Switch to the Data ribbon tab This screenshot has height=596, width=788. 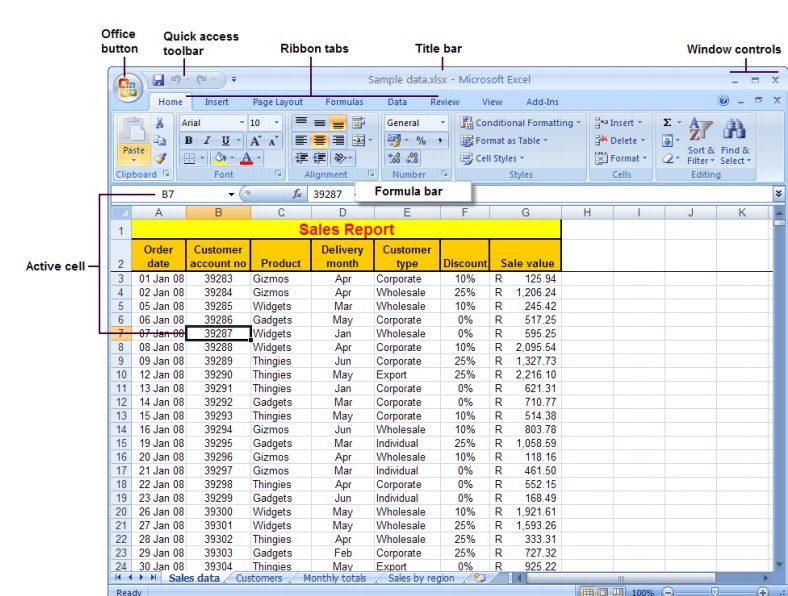[x=397, y=102]
